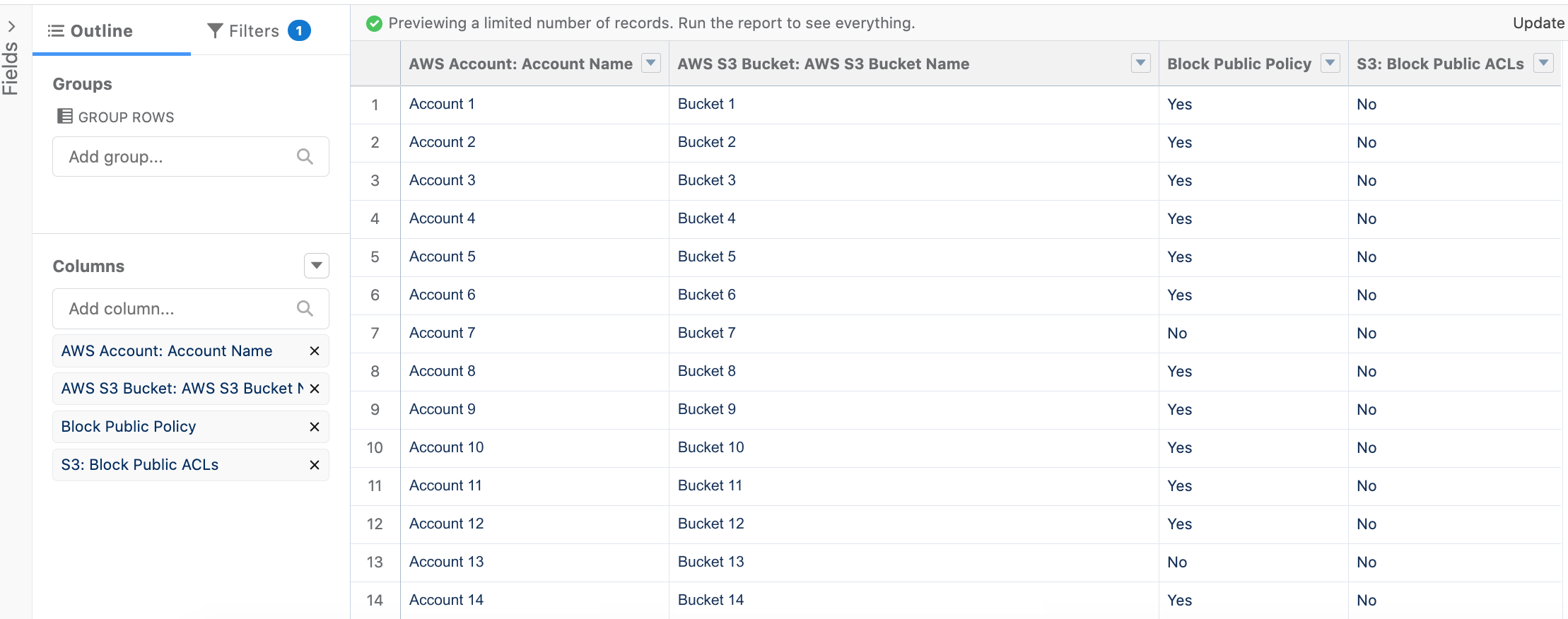1568x619 pixels.
Task: Open the Block Public Policy header dropdown
Action: pyautogui.click(x=1332, y=64)
